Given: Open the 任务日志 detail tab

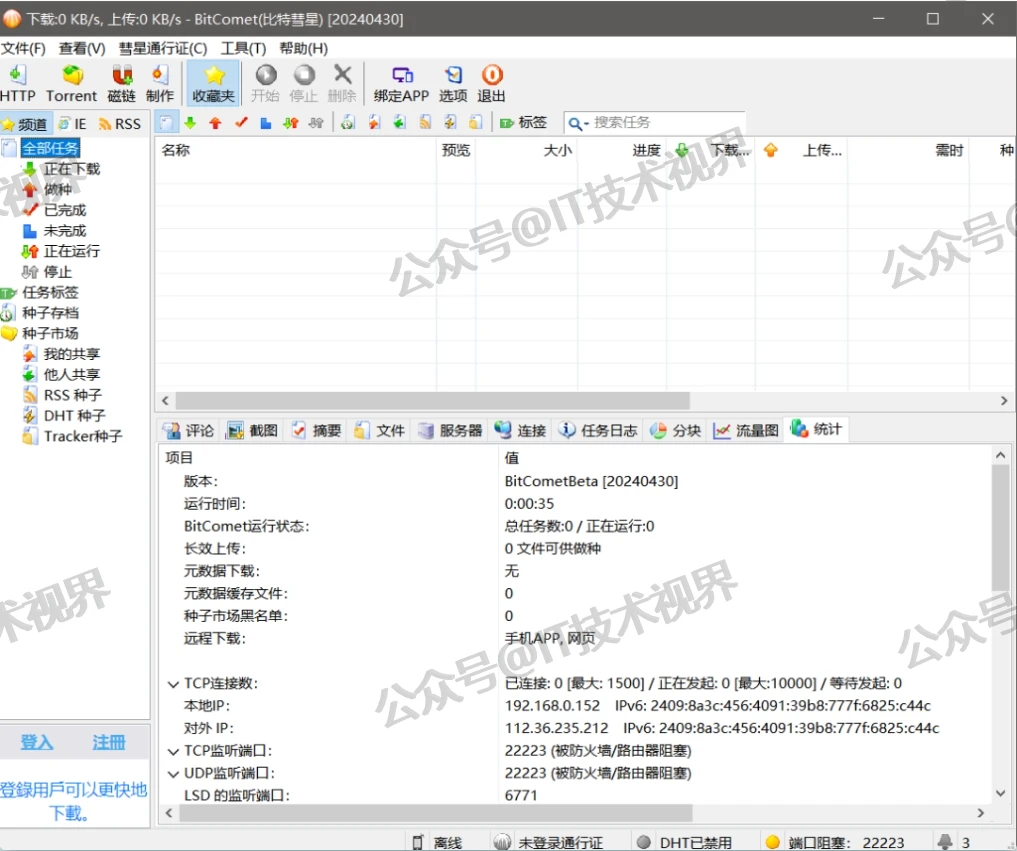Looking at the screenshot, I should point(597,430).
